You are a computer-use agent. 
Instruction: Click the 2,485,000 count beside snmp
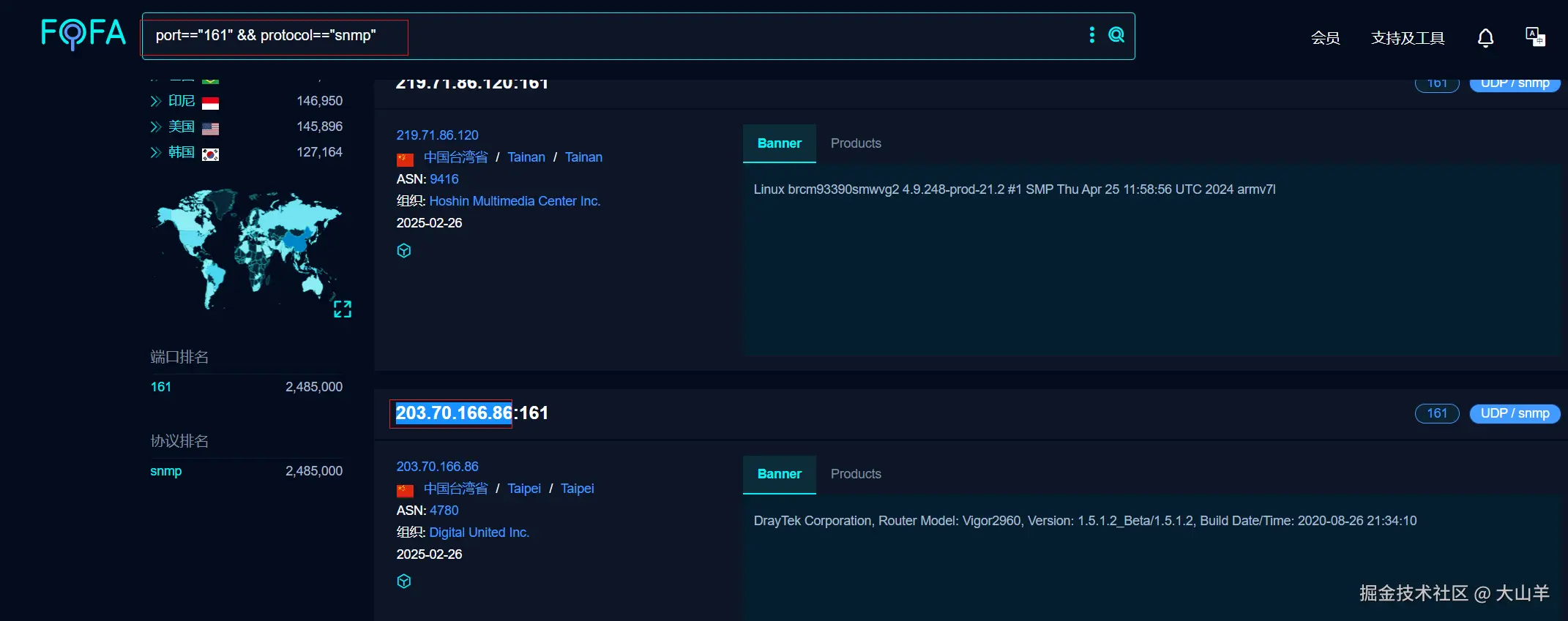[314, 471]
